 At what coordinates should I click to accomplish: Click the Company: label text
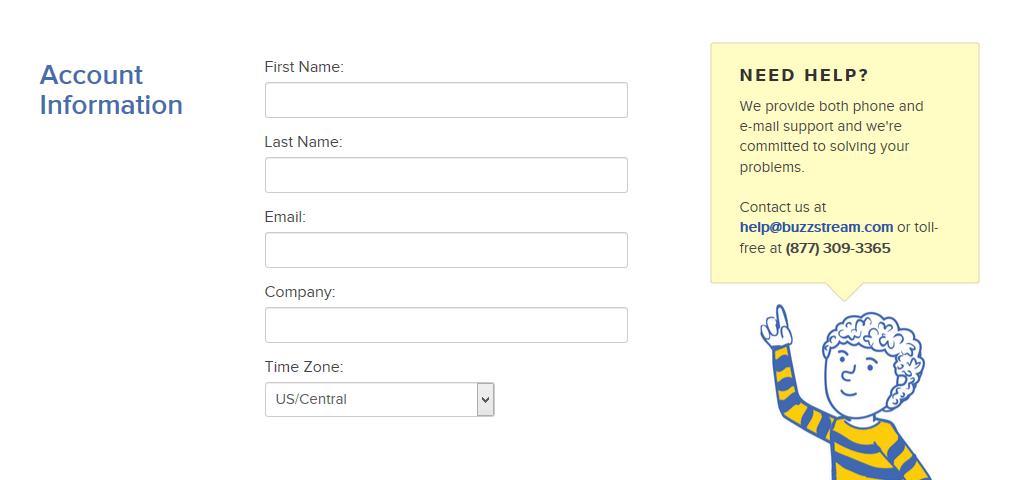[300, 292]
